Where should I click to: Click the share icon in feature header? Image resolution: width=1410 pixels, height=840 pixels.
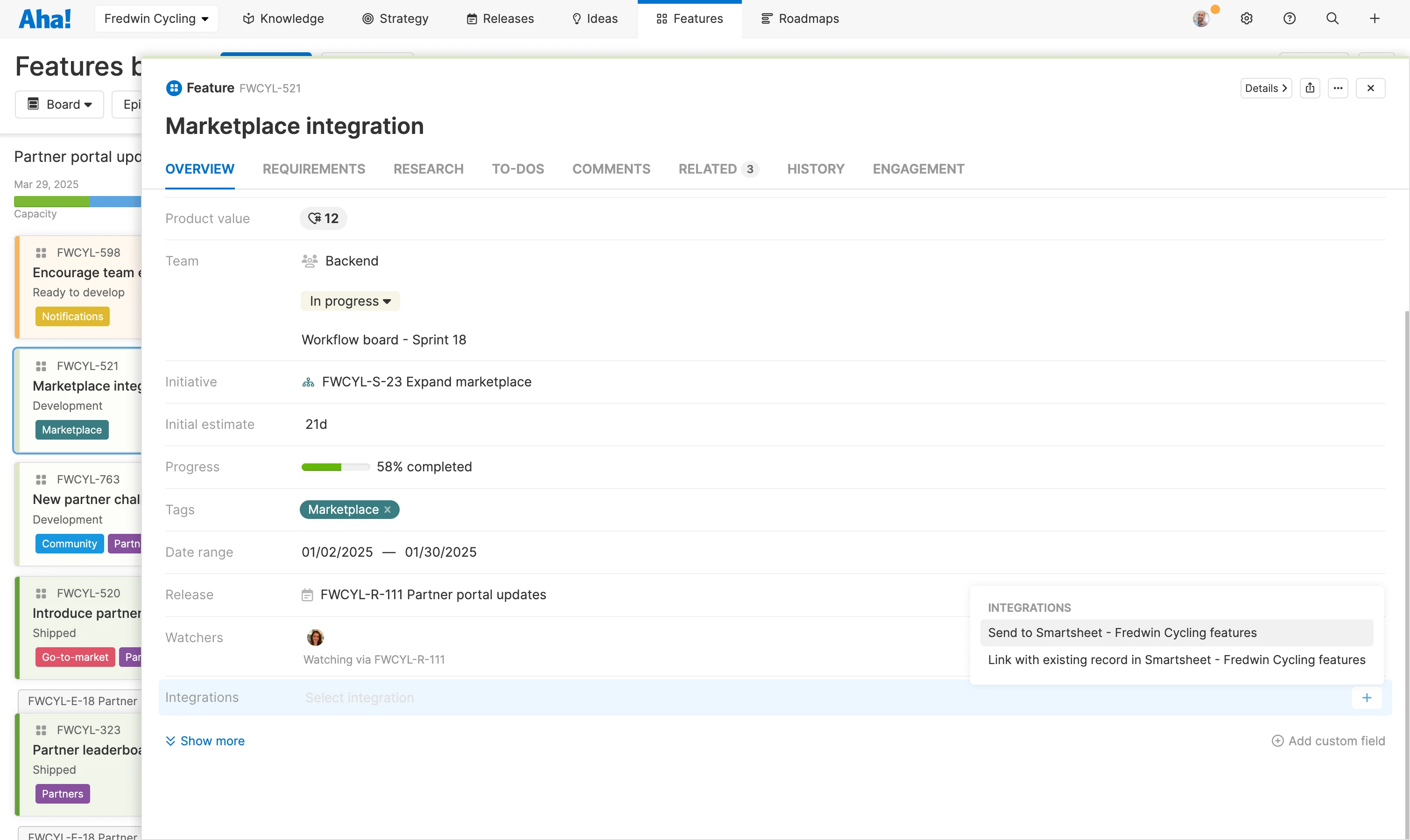pyautogui.click(x=1310, y=88)
